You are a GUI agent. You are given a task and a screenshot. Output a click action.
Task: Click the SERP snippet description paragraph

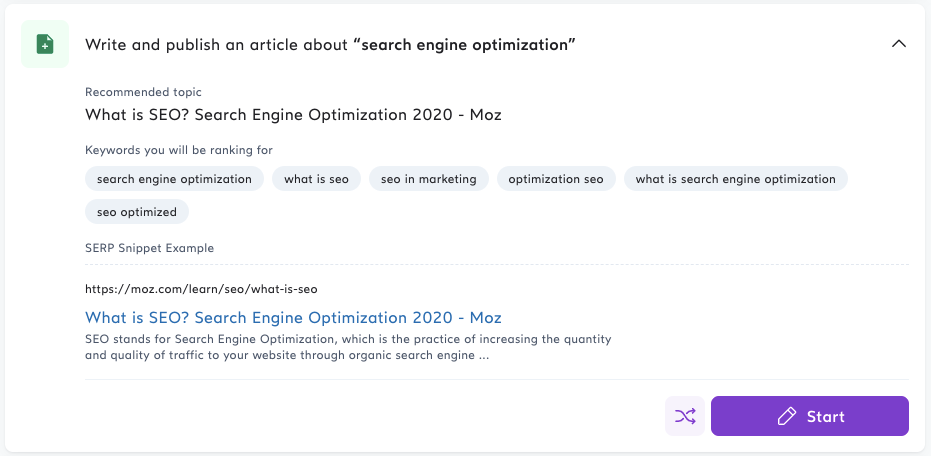[x=348, y=348]
